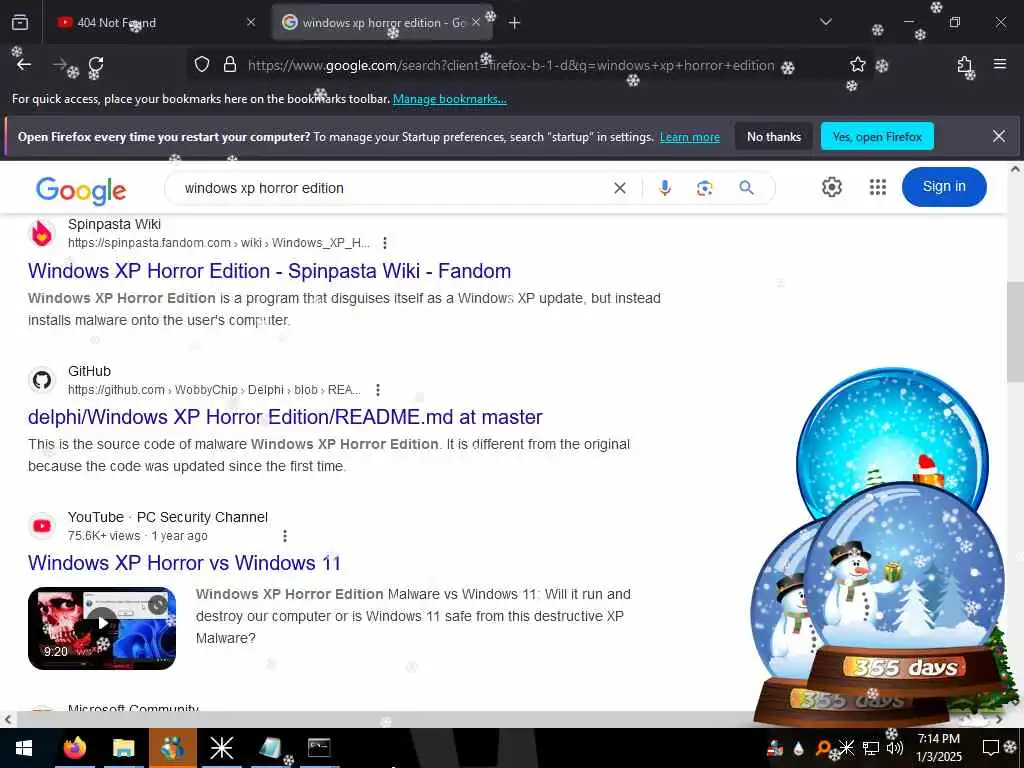Click the Google logo
Screen dimensions: 1024x768
pos(81,190)
